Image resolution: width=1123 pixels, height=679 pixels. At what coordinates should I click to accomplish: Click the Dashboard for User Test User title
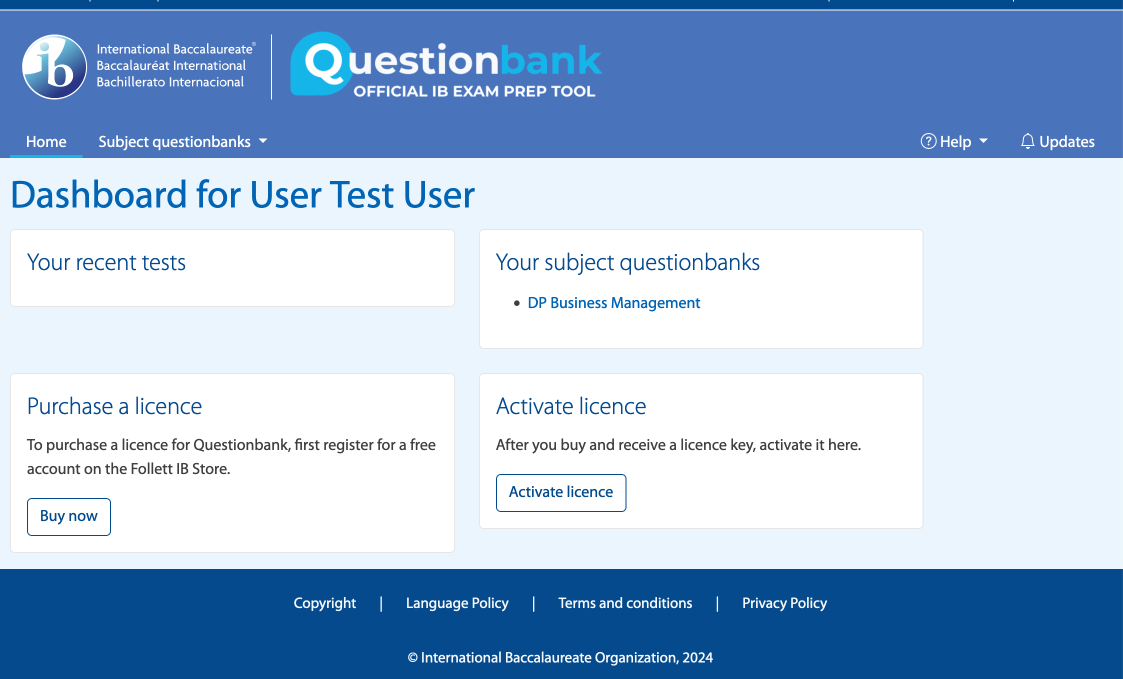point(242,195)
